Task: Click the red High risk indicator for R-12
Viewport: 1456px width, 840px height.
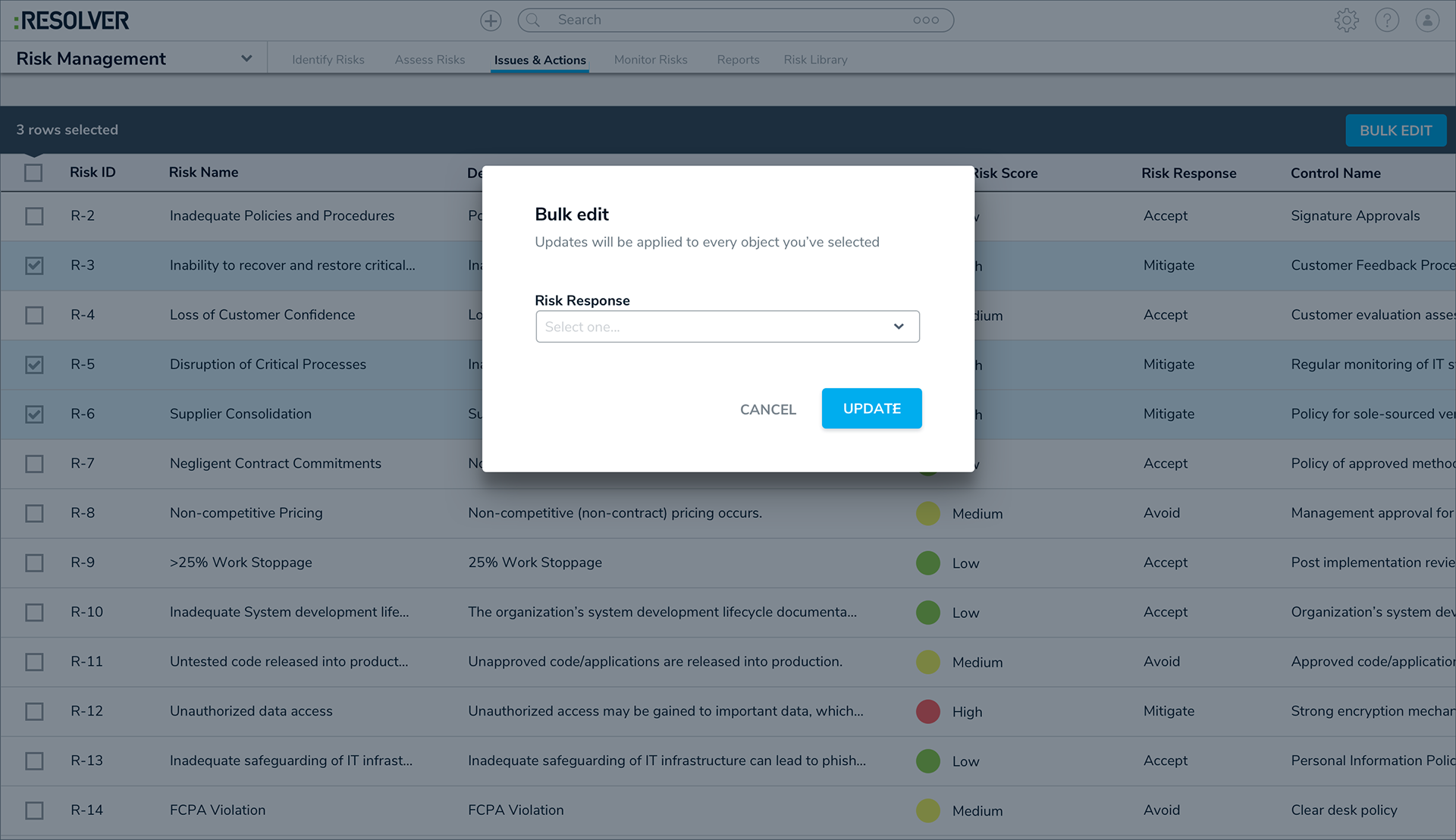Action: click(927, 711)
